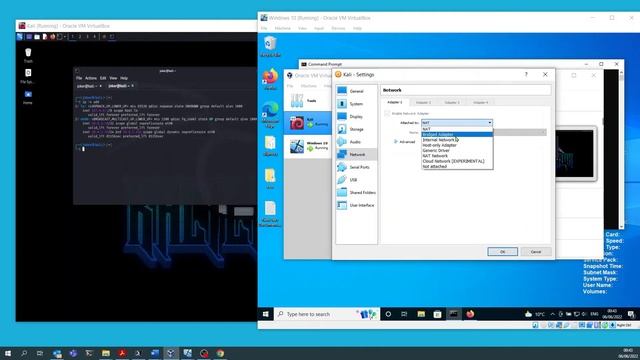Open Trash icon on Kali desktop

(x=28, y=55)
